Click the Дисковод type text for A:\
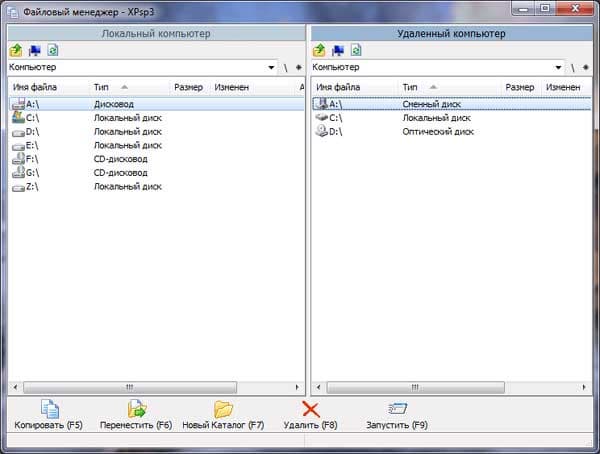The image size is (600, 454). pyautogui.click(x=114, y=104)
